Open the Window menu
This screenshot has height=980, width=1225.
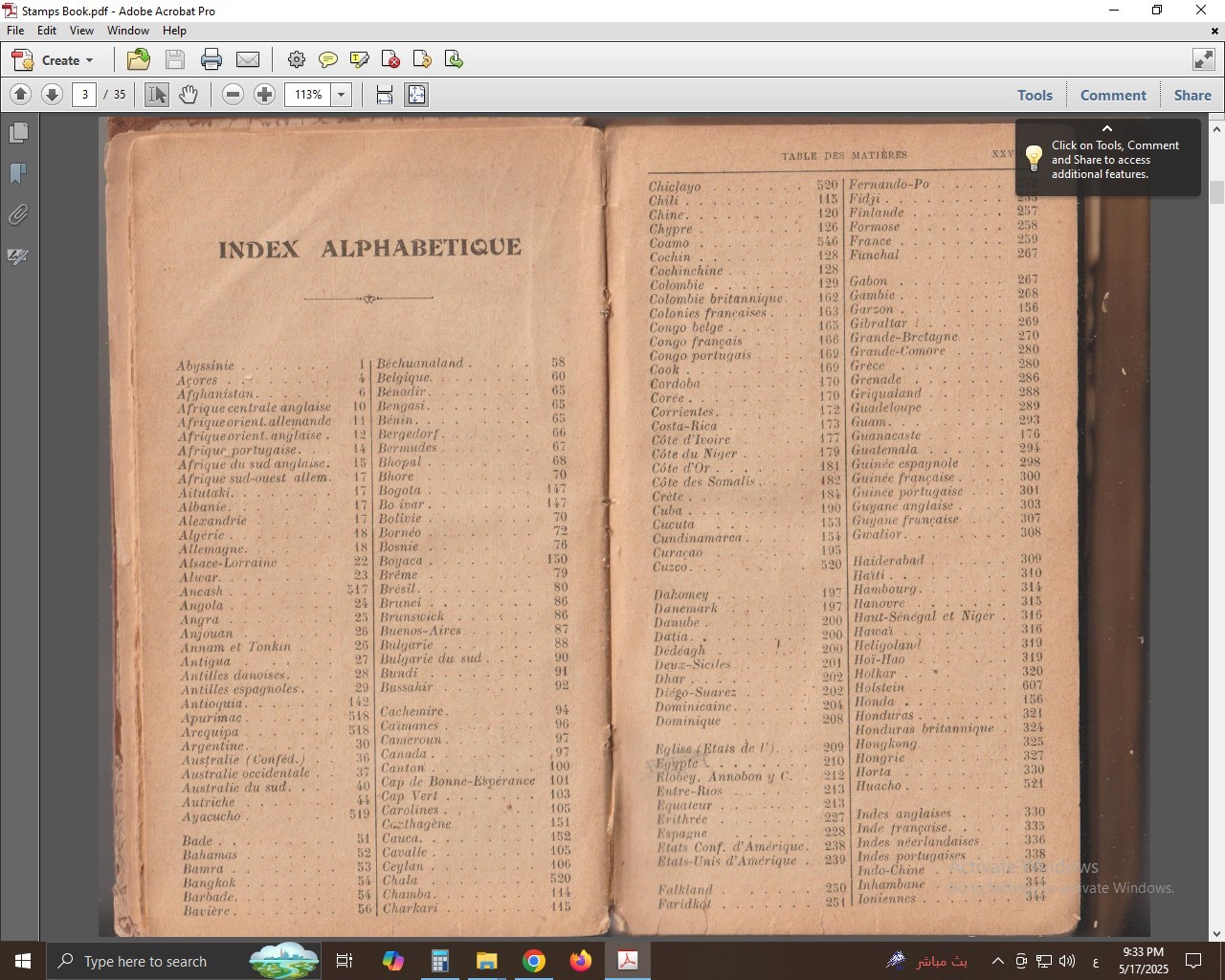(127, 31)
